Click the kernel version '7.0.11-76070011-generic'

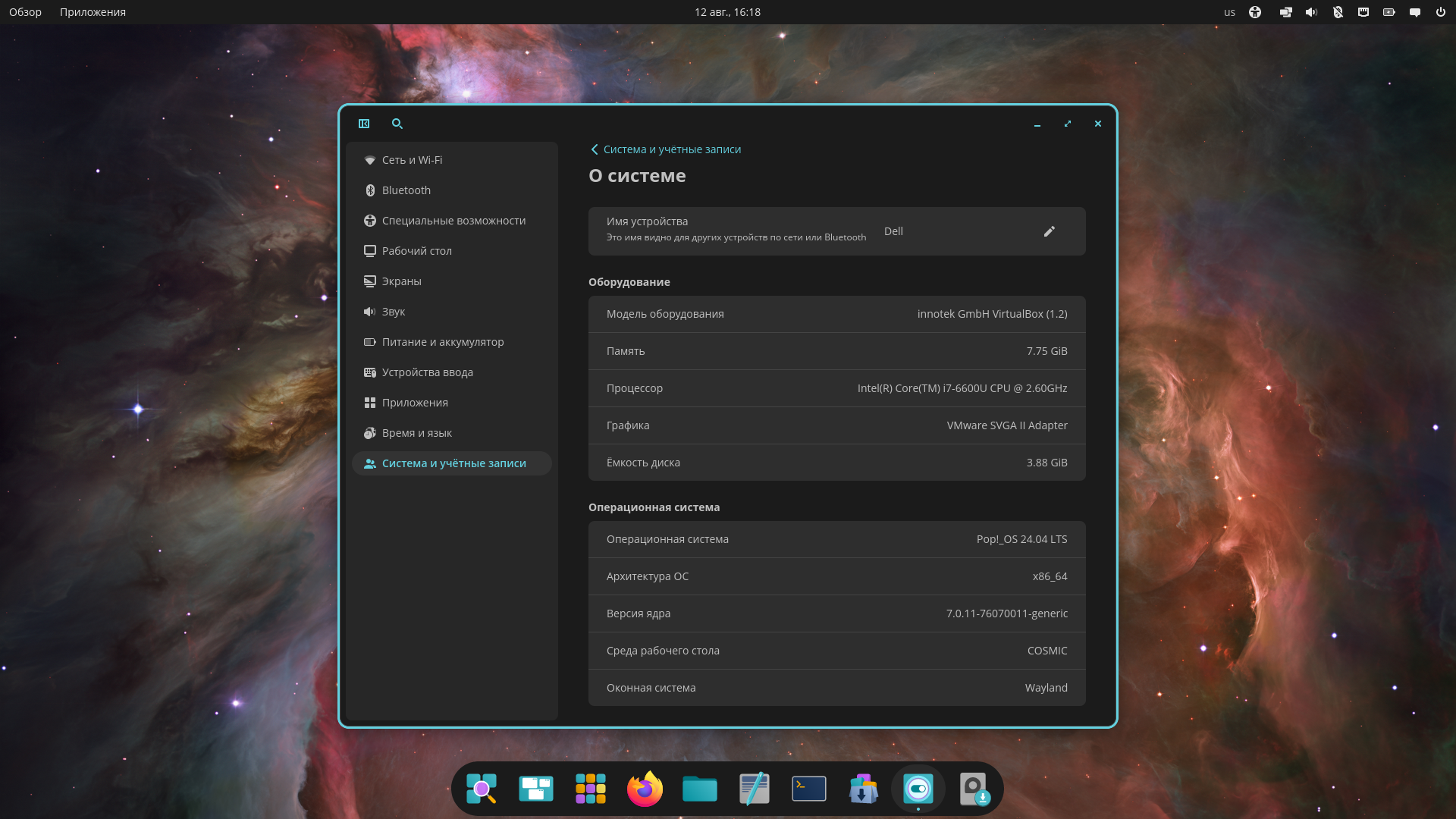click(x=1006, y=613)
